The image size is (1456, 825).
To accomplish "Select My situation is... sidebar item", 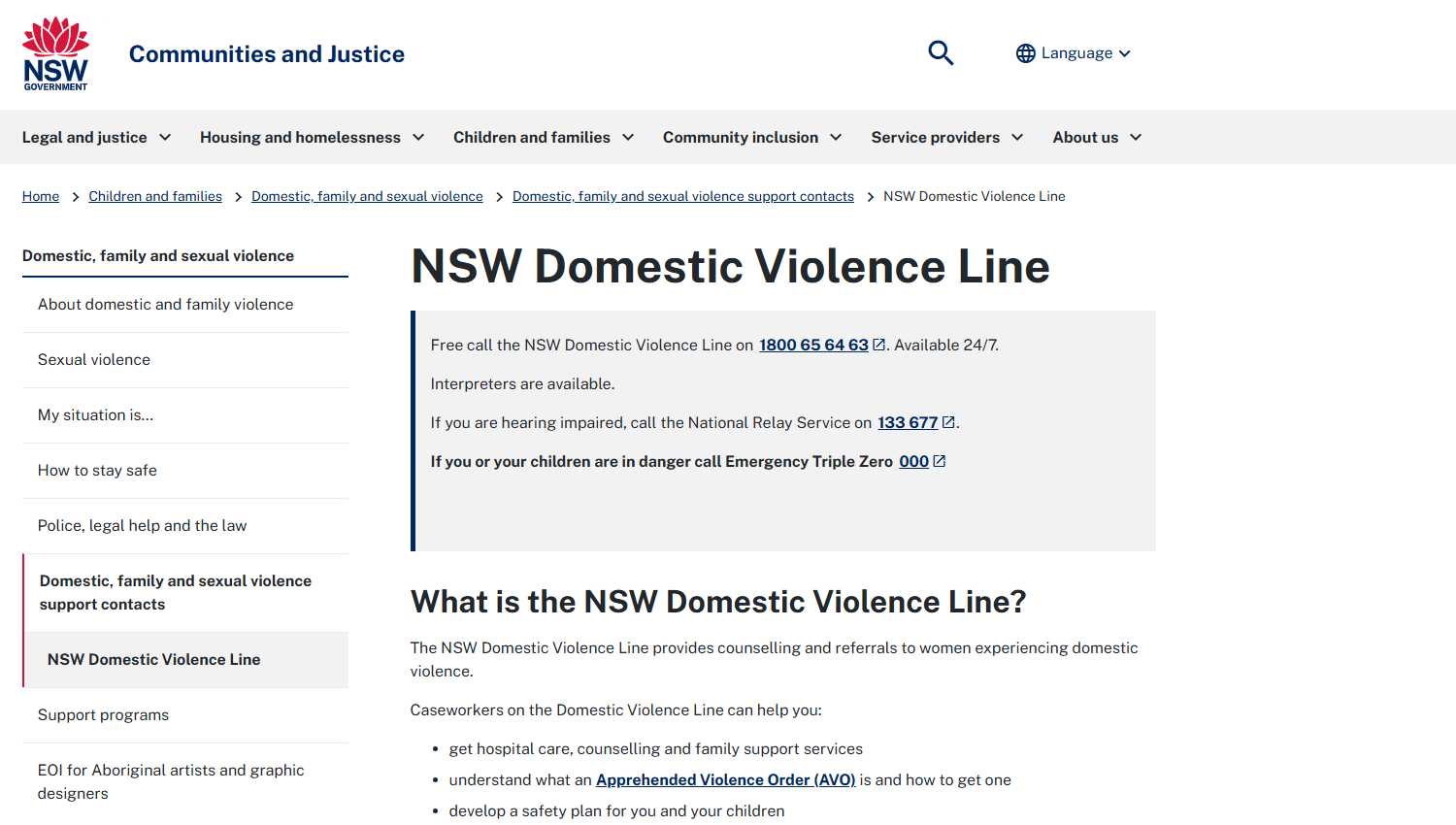I will 185,415.
